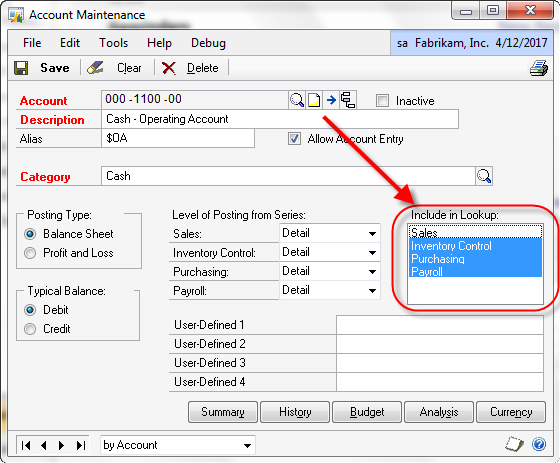Viewport: 560px width, 463px height.
Task: Click the Clear toolbar label
Action: click(x=129, y=68)
